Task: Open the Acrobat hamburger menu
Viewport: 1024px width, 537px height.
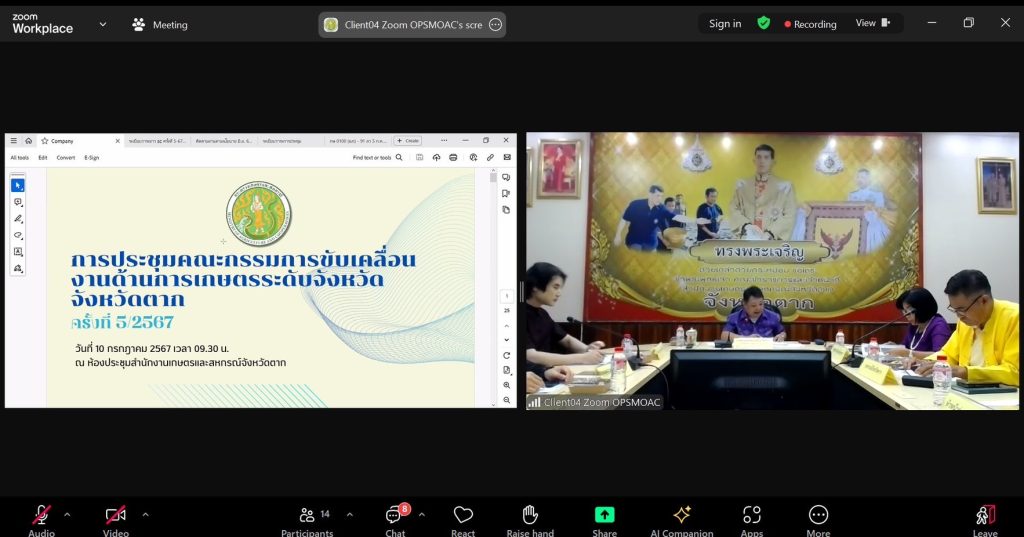Action: [14, 140]
